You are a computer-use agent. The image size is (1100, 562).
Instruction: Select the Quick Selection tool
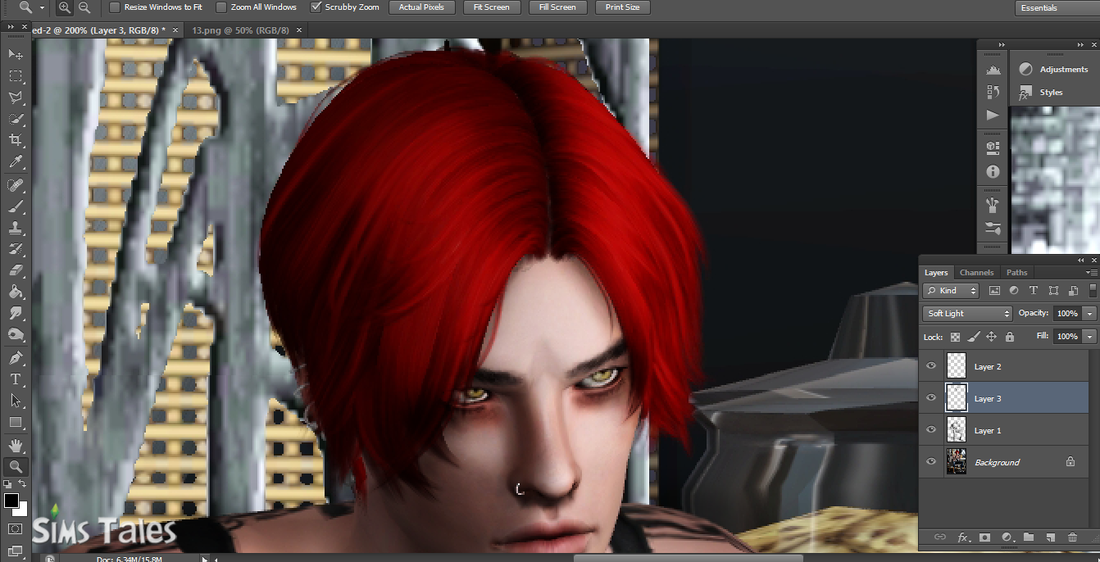click(x=15, y=119)
